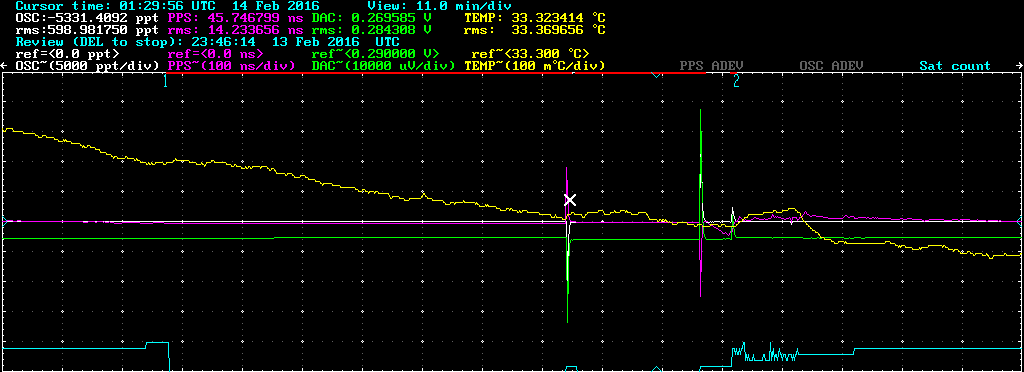The image size is (1024, 372).
Task: Select the PPS~(100 ns/div) scale setting
Action: coord(232,66)
